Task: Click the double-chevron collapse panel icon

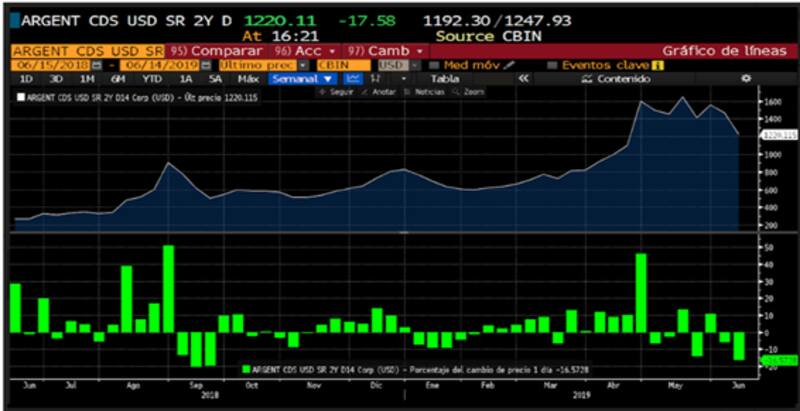Action: tap(522, 78)
